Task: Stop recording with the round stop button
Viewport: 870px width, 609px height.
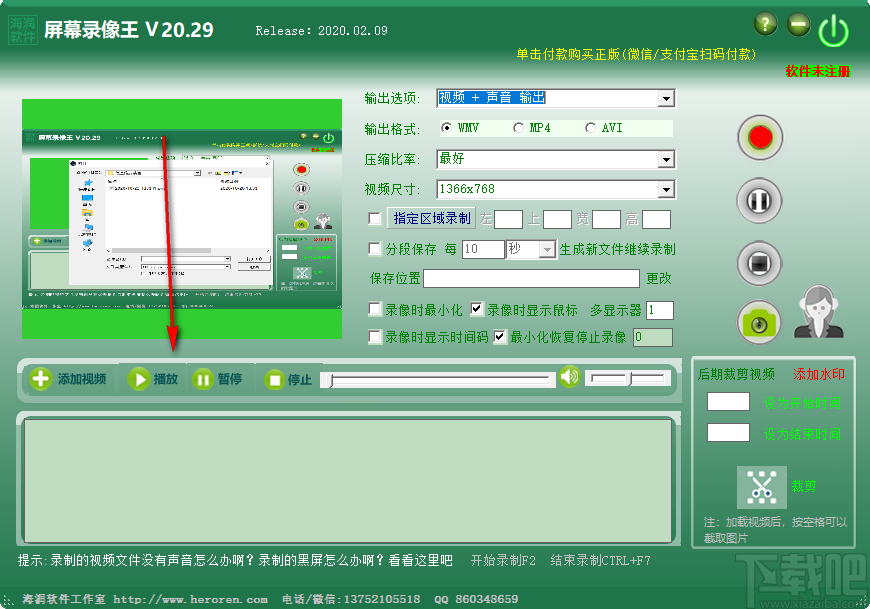Action: 759,263
